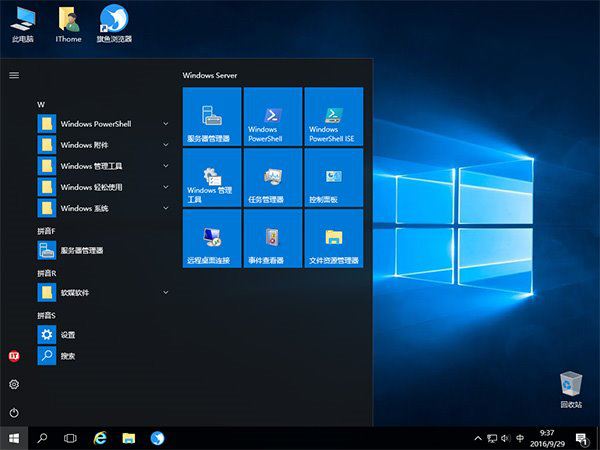This screenshot has width=600, height=450.
Task: Click the Windows Start button on taskbar
Action: click(x=14, y=438)
